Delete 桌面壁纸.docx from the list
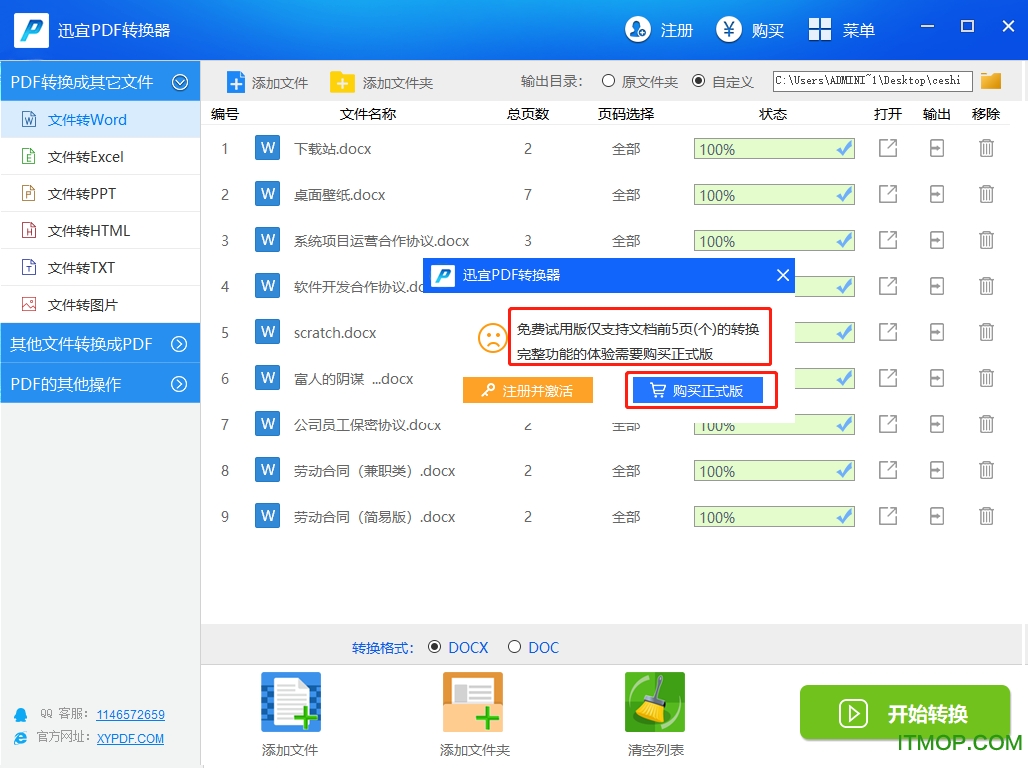1028x768 pixels. (986, 194)
